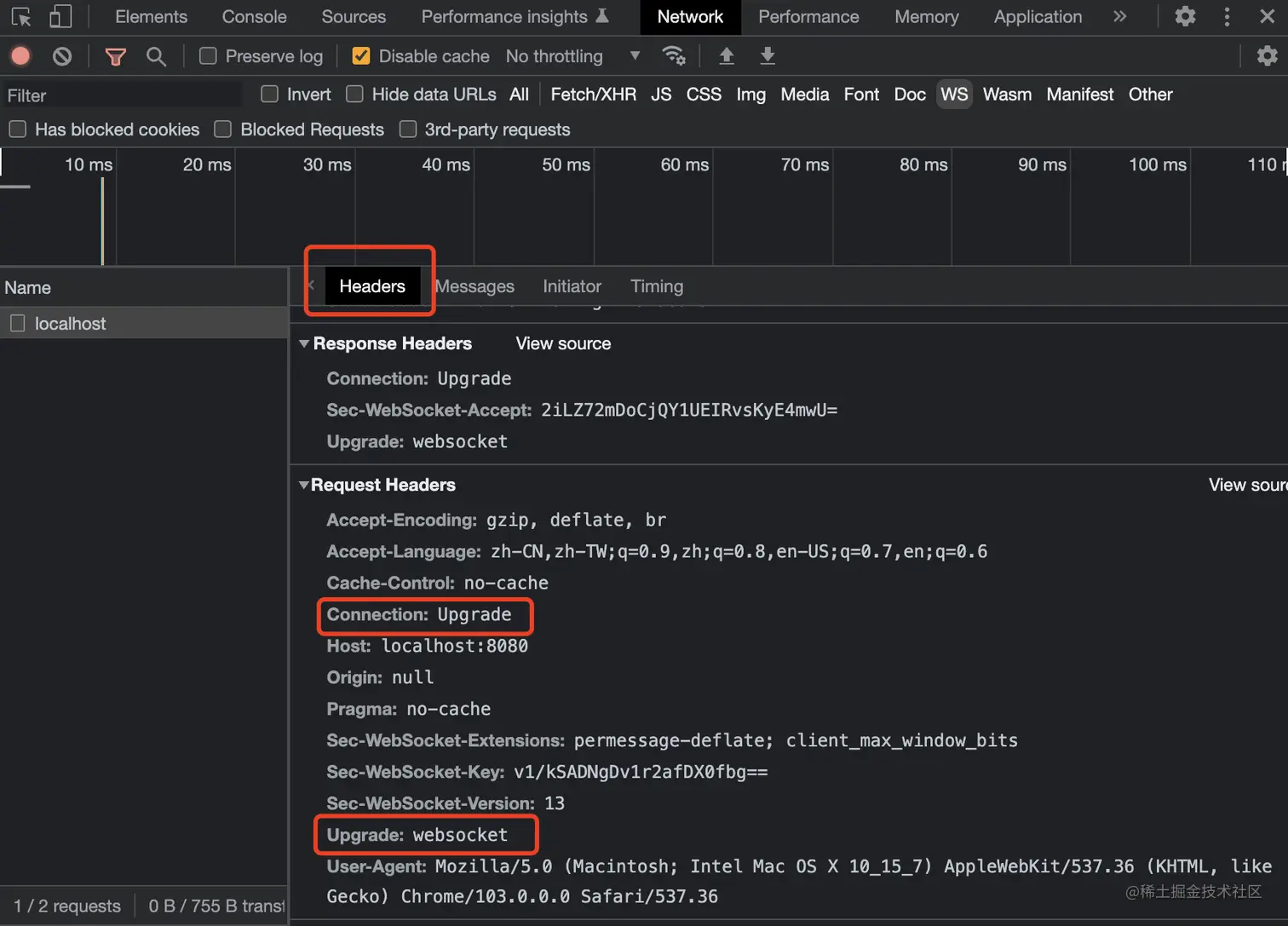Click View source for Request Headers
Image resolution: width=1288 pixels, height=926 pixels.
[1248, 485]
